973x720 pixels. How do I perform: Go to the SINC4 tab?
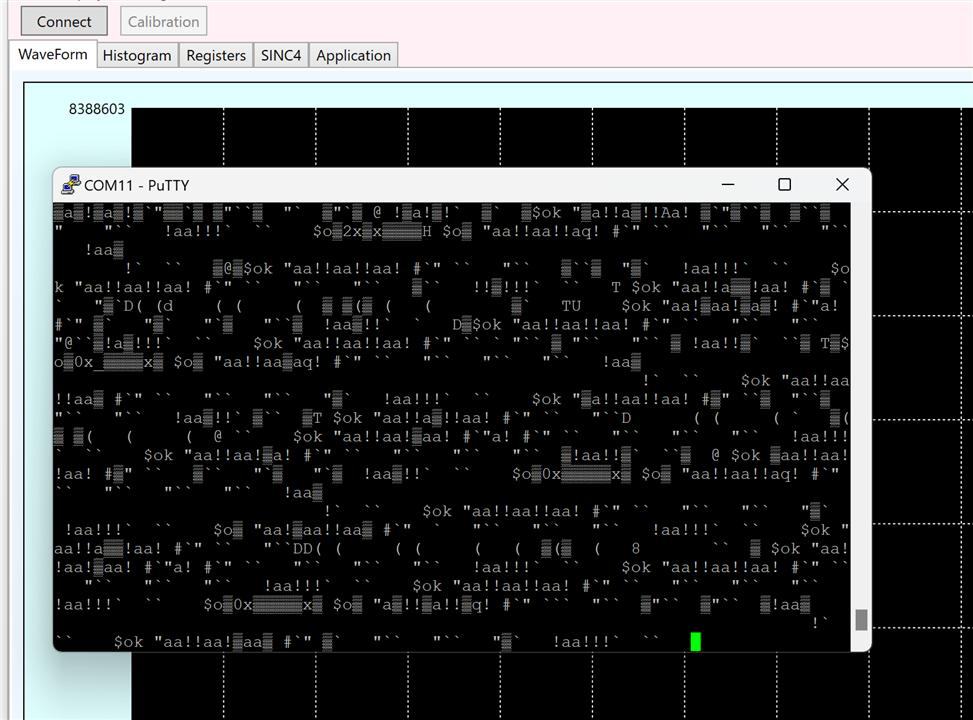[280, 55]
